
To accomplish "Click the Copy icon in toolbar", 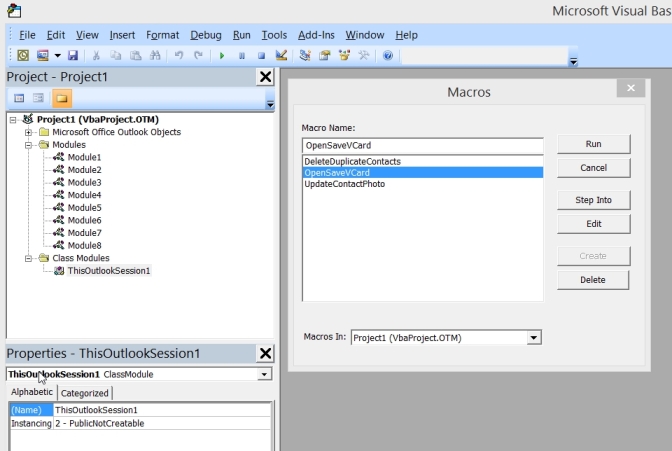I will click(115, 55).
